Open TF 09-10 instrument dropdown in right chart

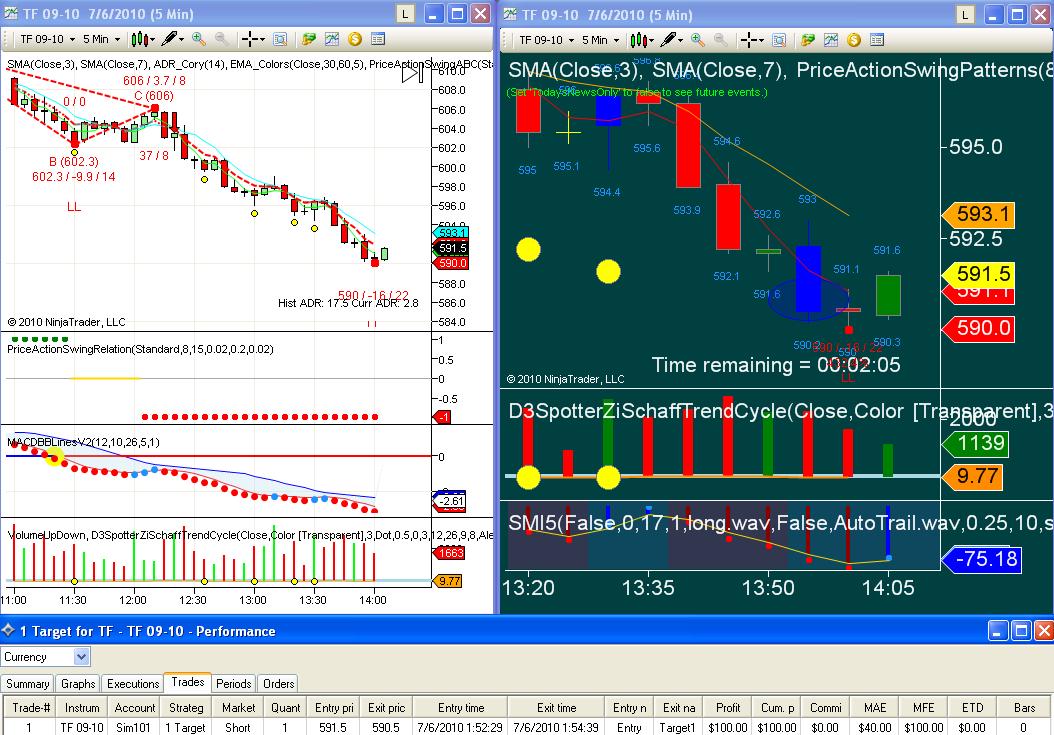[546, 40]
